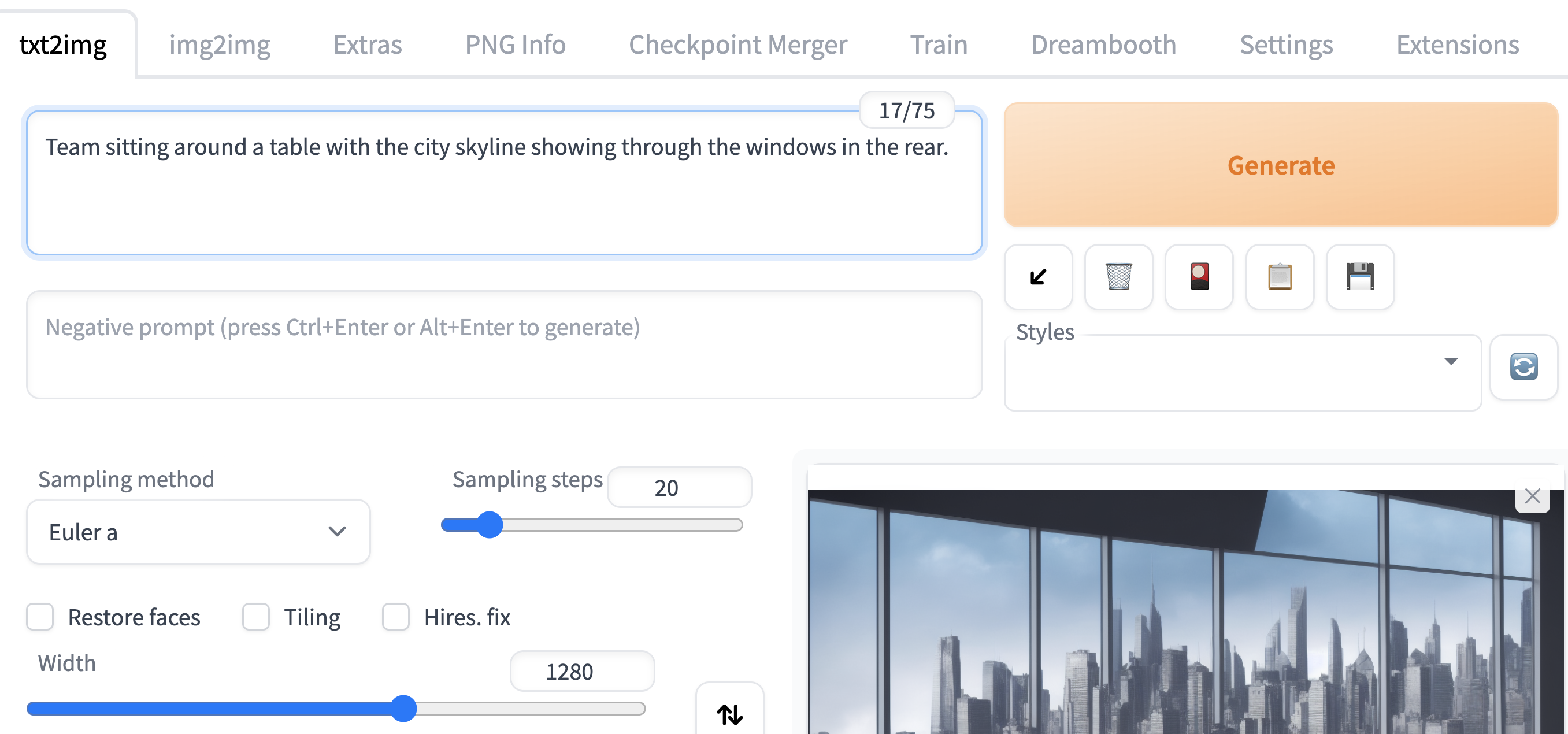Enable the Restore faces checkbox

(40, 617)
